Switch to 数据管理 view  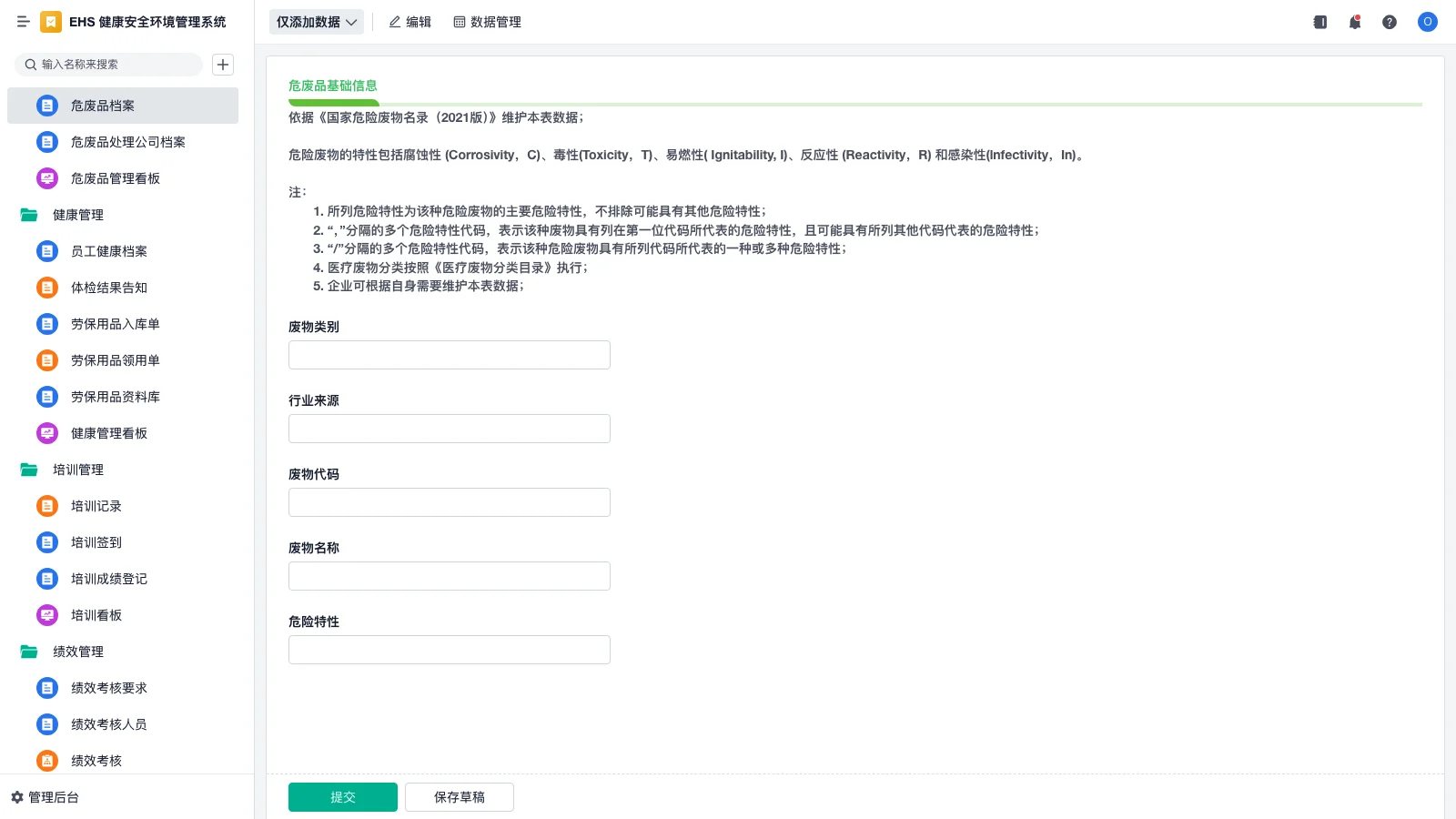(x=487, y=22)
